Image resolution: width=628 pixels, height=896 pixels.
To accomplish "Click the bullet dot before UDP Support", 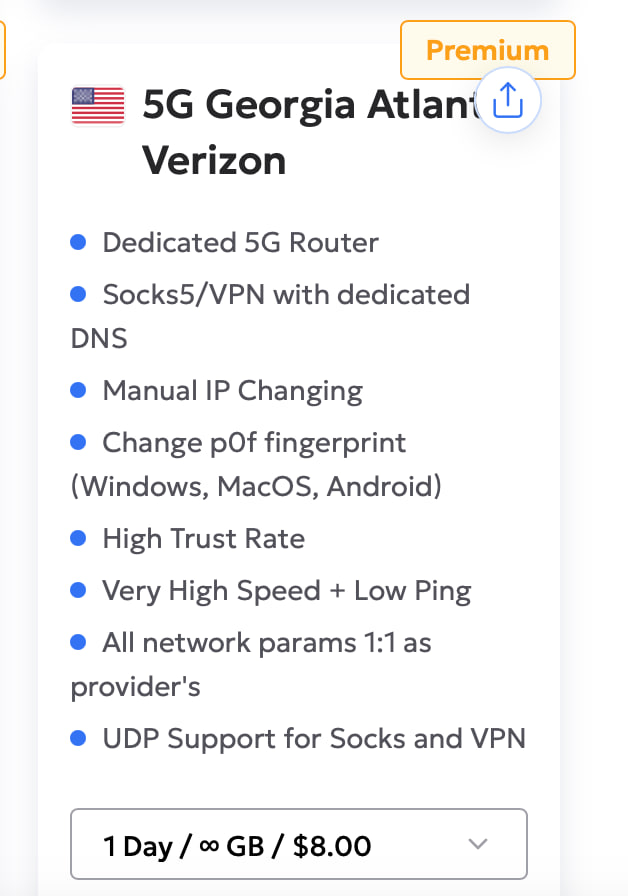I will 79,739.
